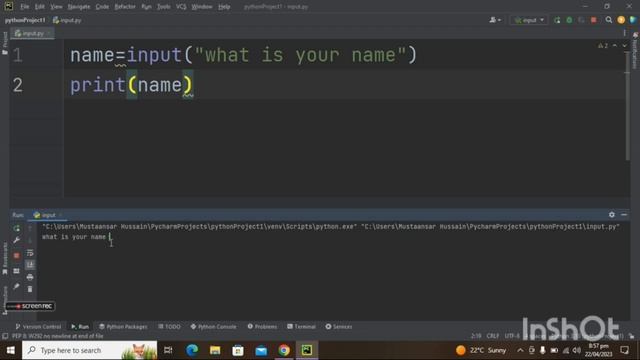Click UTF-8 encoding in status bar
The height and width of the screenshot is (360, 640).
pyautogui.click(x=512, y=336)
